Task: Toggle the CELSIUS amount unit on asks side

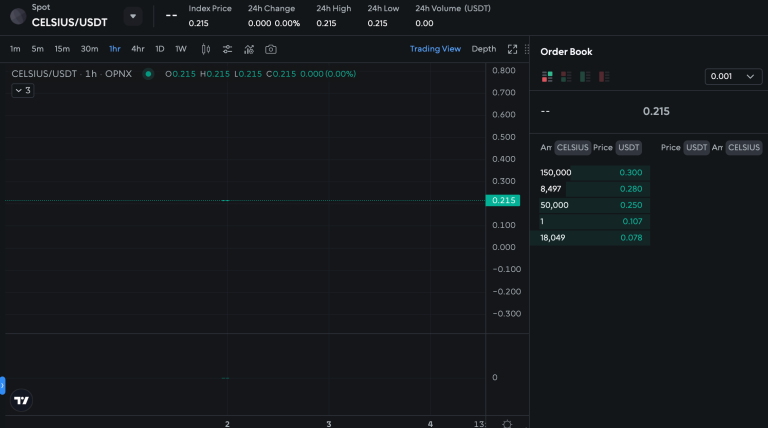Action: click(x=744, y=147)
